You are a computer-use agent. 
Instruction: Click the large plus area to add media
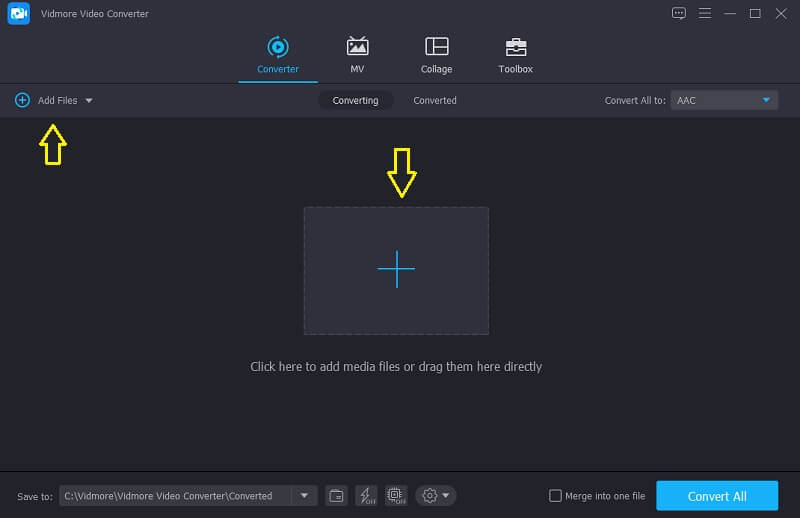coord(396,270)
